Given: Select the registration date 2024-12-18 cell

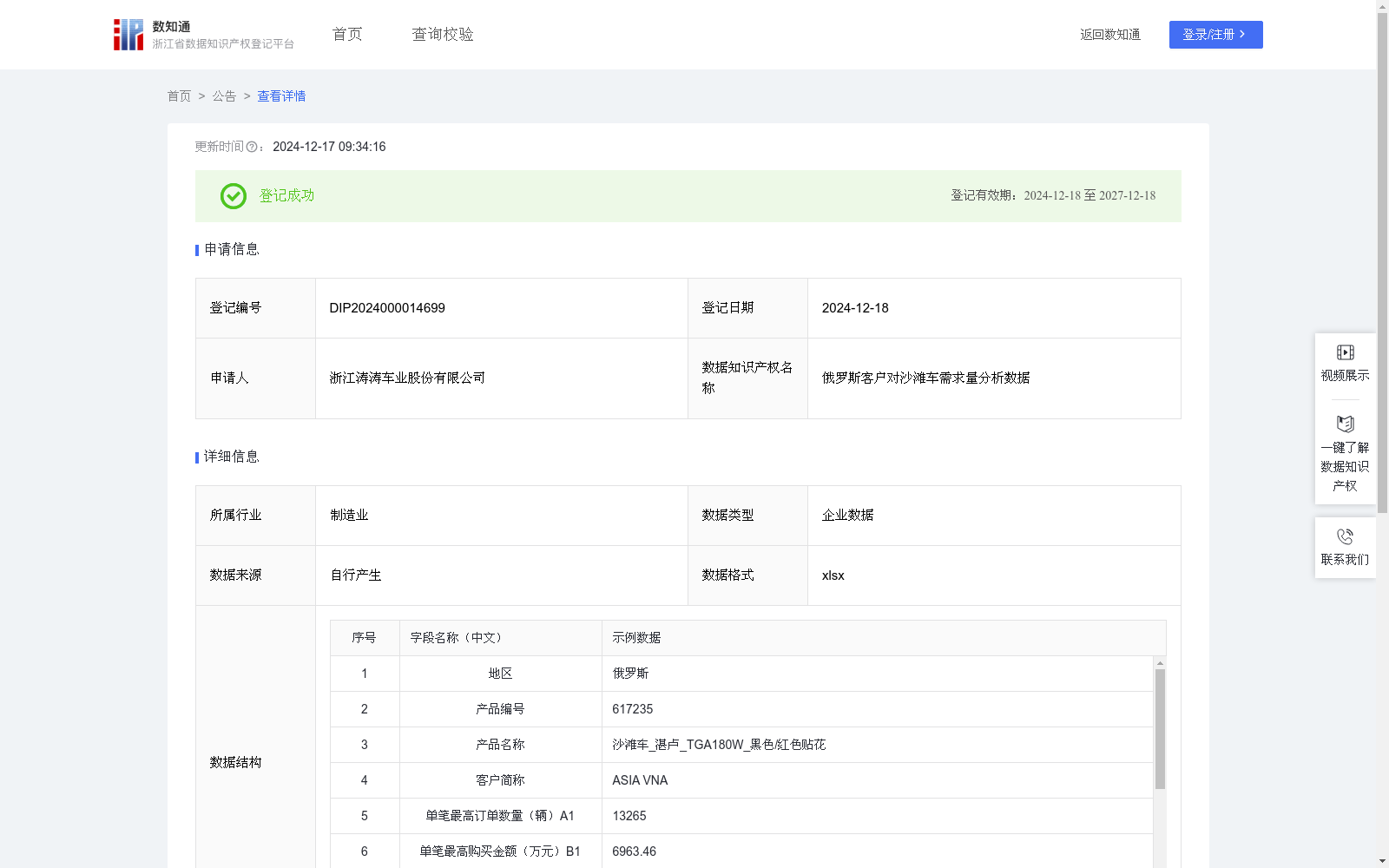Looking at the screenshot, I should [994, 308].
